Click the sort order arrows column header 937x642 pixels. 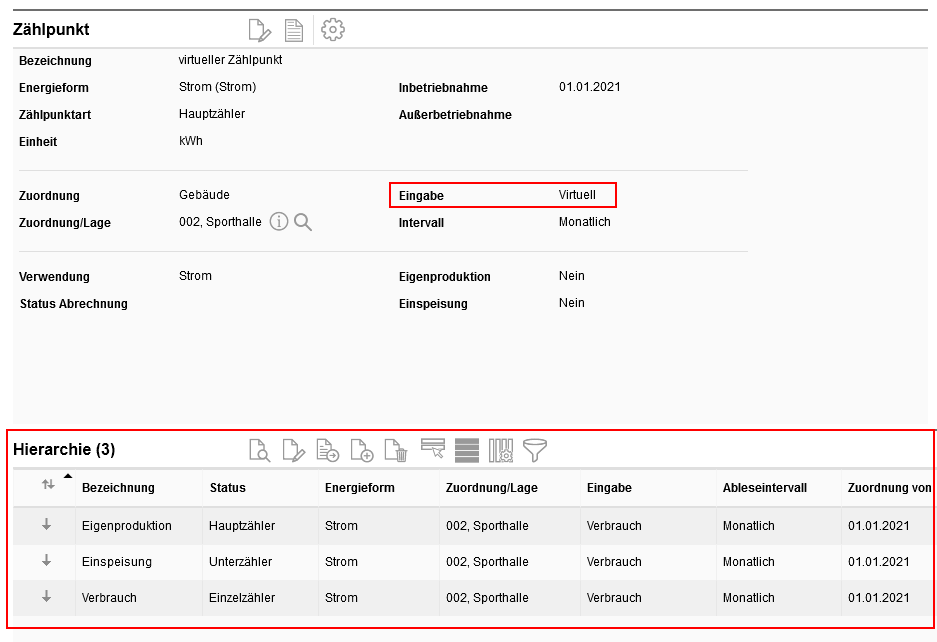coord(48,485)
